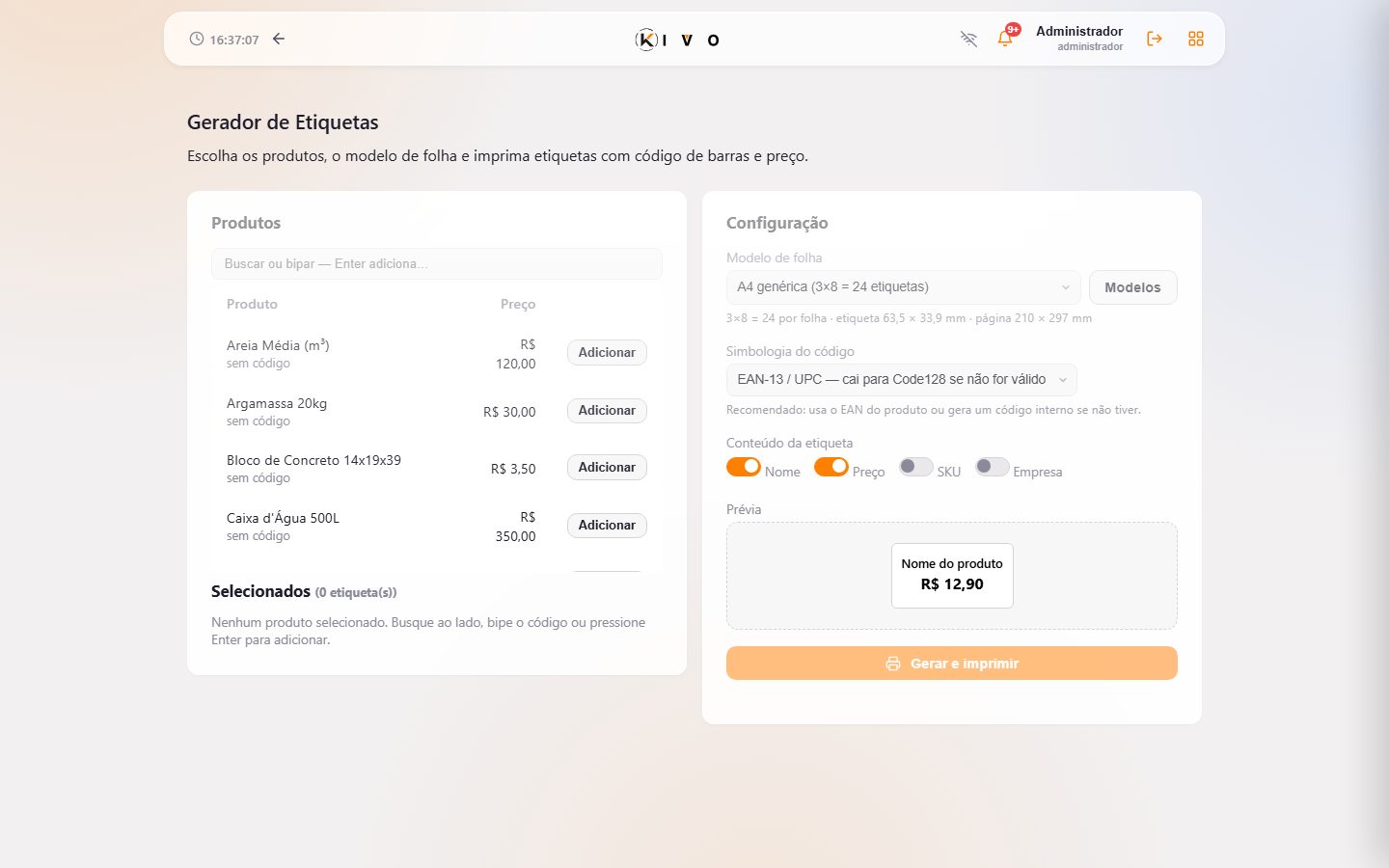Click product name Caixa d'Água 500L
Image resolution: width=1389 pixels, height=868 pixels.
283,518
